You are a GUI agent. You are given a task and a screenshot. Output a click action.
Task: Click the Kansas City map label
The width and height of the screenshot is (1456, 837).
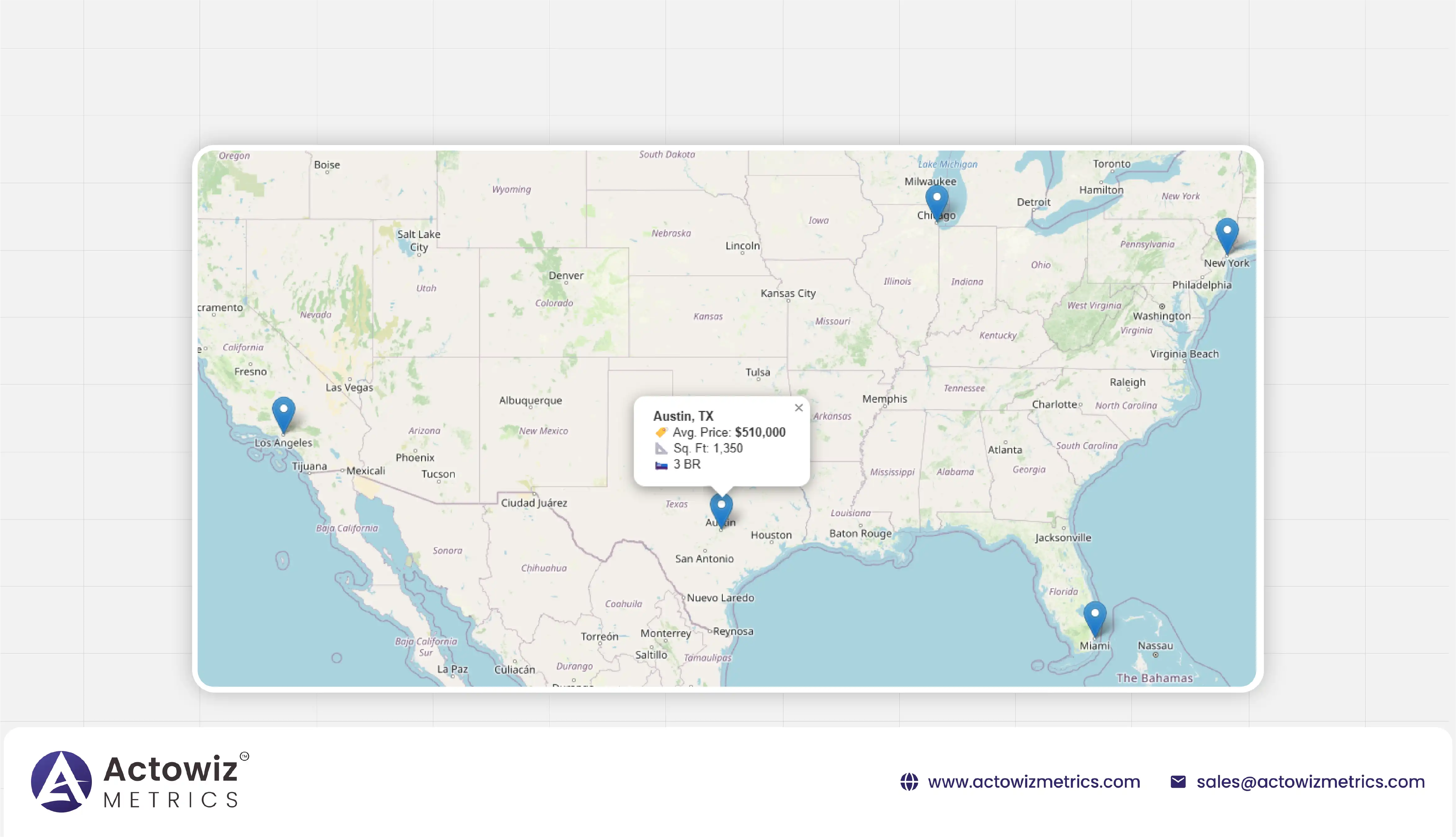coord(788,293)
